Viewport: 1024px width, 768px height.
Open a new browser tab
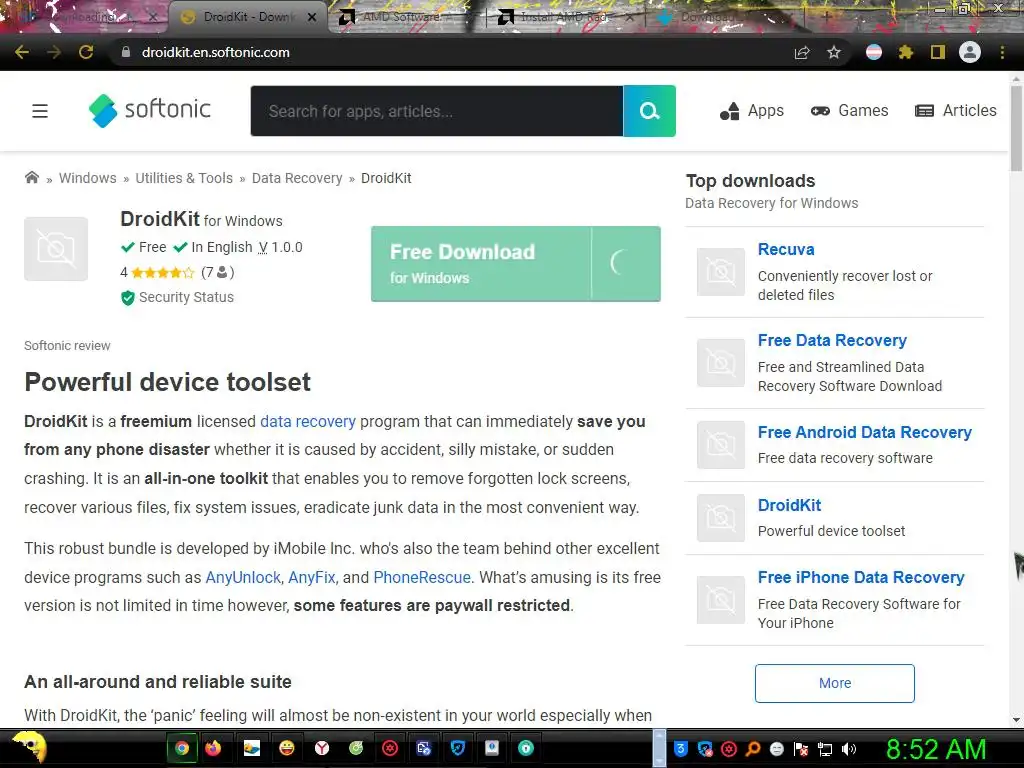pyautogui.click(x=826, y=17)
